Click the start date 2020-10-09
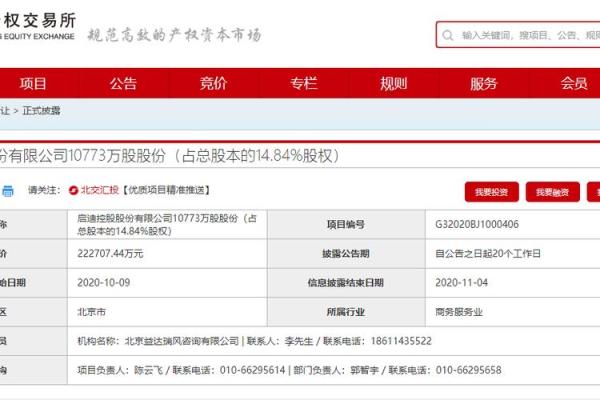The height and width of the screenshot is (400, 600). tap(104, 283)
